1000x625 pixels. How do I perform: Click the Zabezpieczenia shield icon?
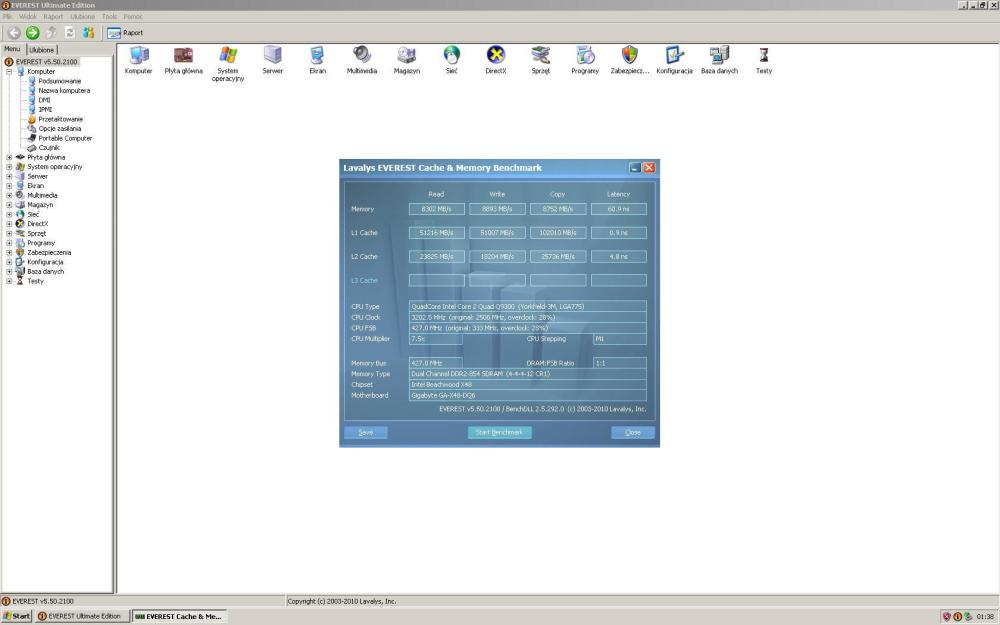(630, 56)
